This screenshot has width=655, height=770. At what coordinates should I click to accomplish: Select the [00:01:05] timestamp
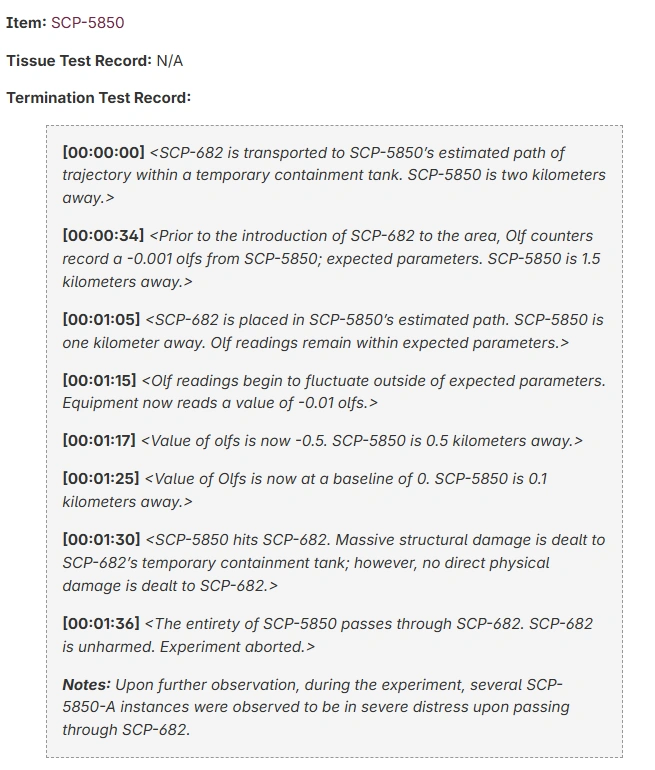(101, 320)
